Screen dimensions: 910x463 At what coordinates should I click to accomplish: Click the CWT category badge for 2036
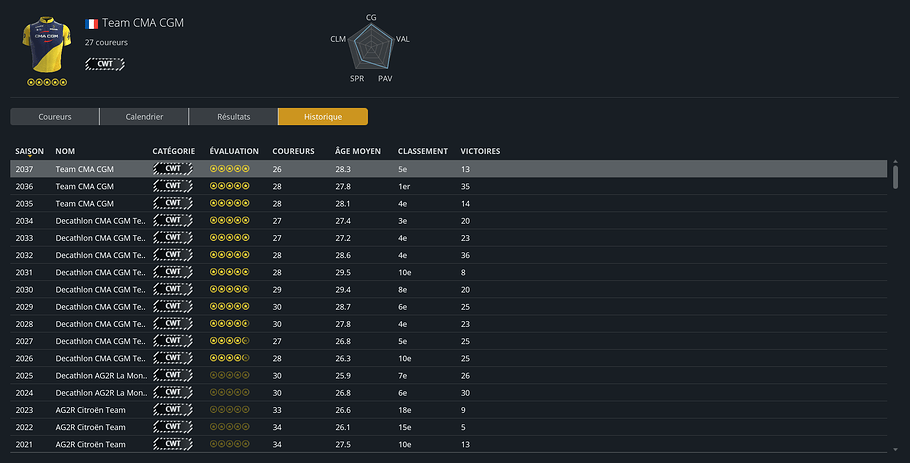point(173,186)
